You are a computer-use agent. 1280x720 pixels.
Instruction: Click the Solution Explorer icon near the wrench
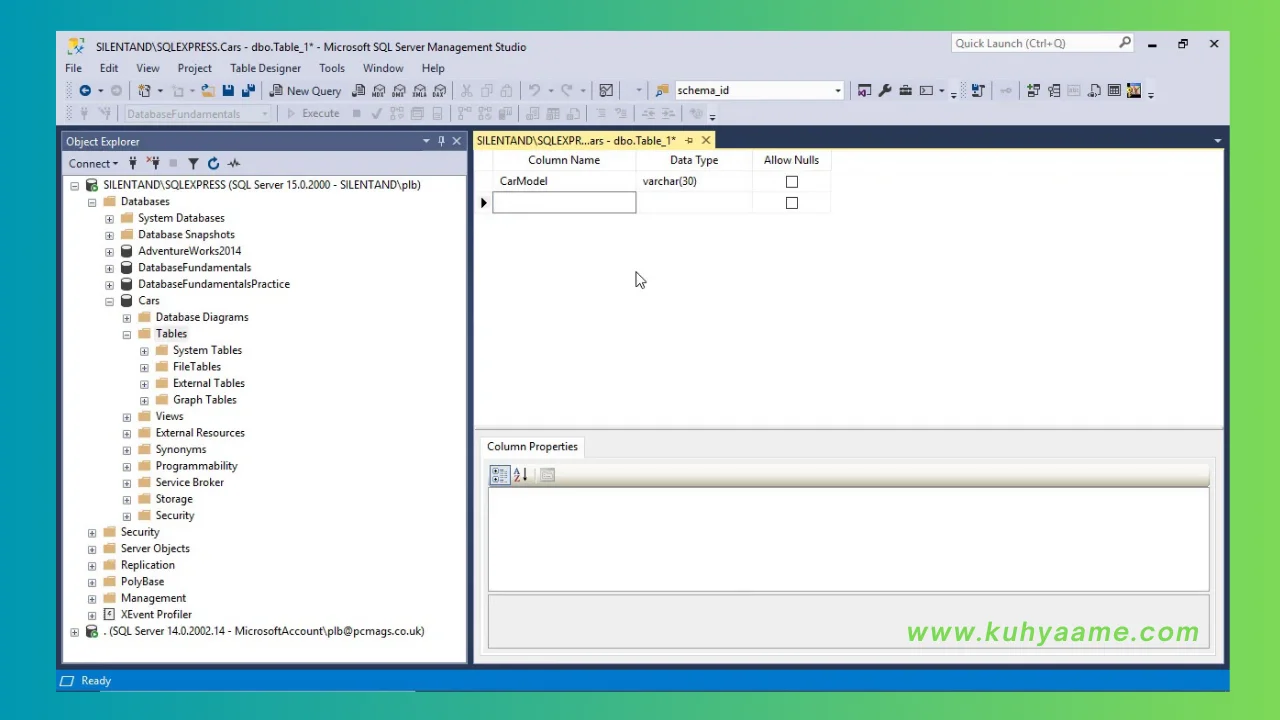864,90
